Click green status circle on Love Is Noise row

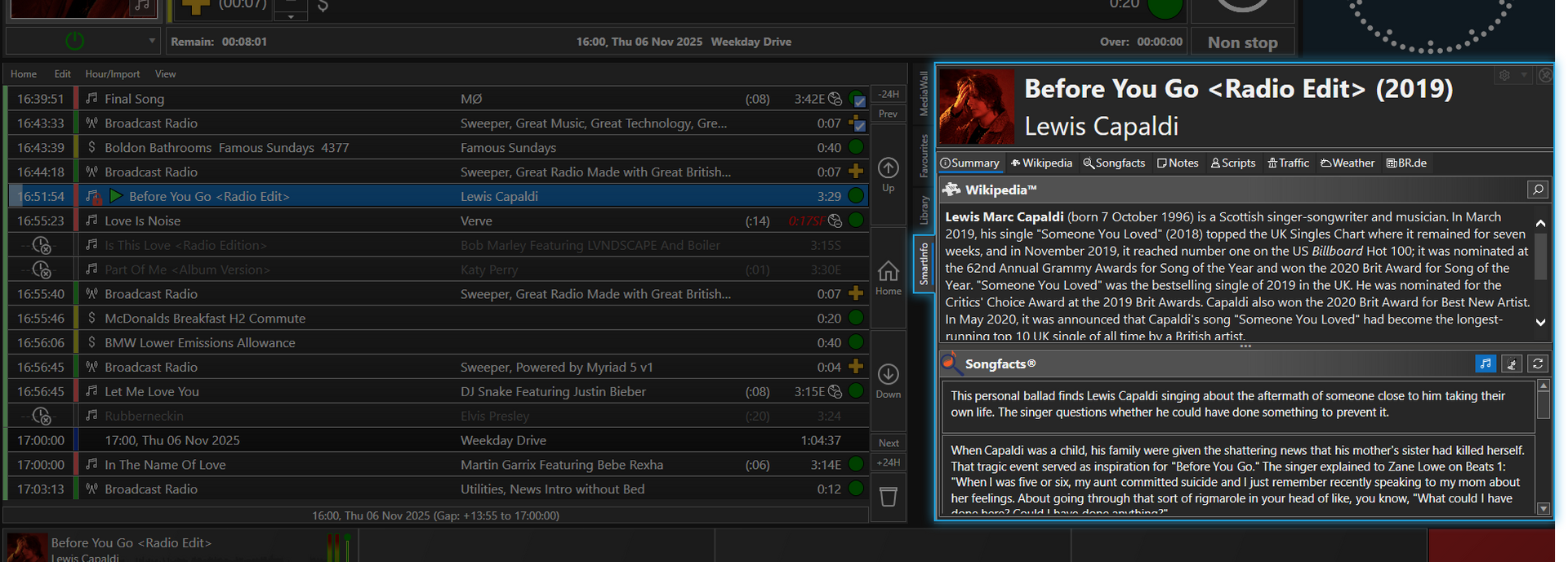pos(856,221)
